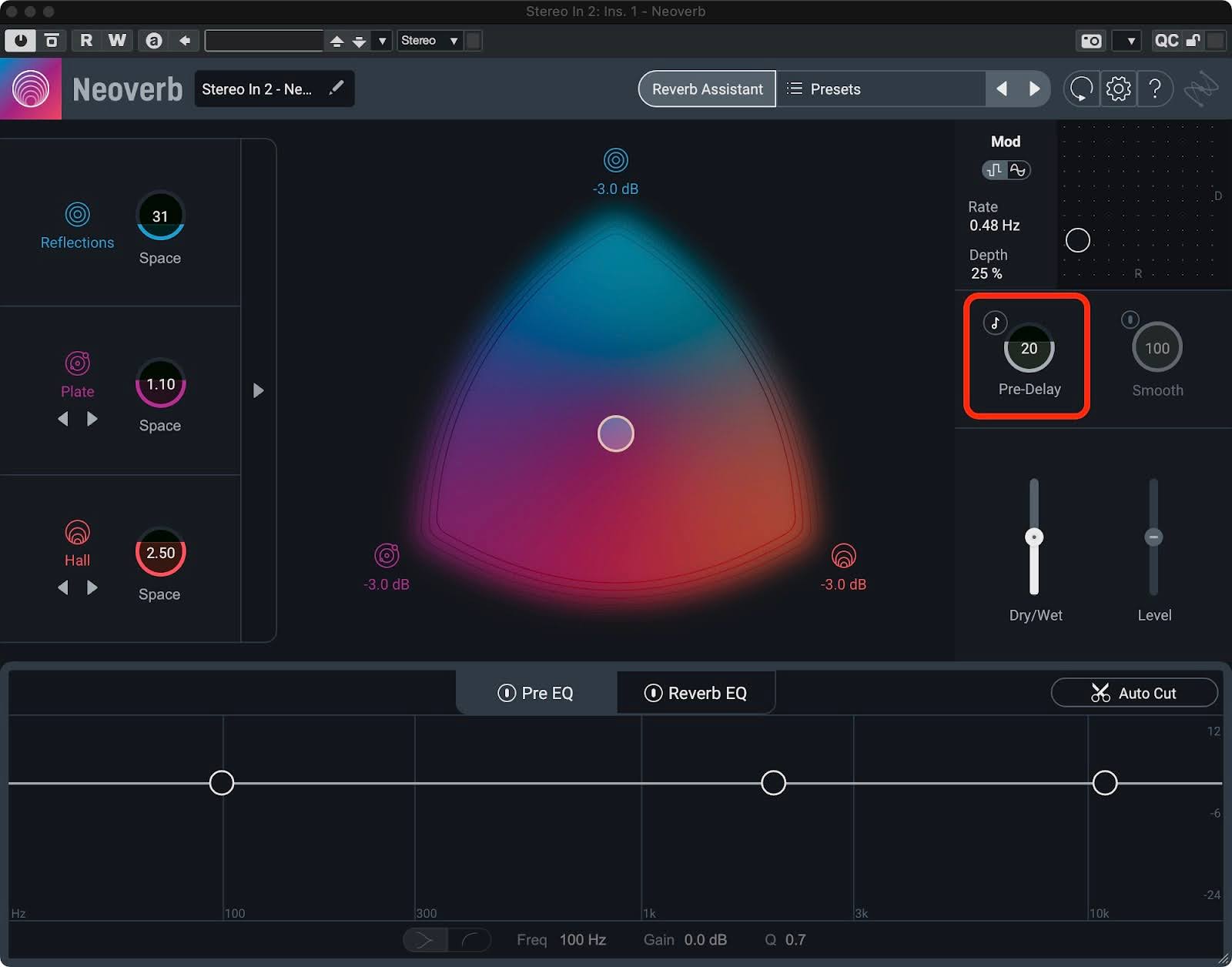The width and height of the screenshot is (1232, 967).
Task: Open Neoverb settings gear
Action: (1118, 89)
